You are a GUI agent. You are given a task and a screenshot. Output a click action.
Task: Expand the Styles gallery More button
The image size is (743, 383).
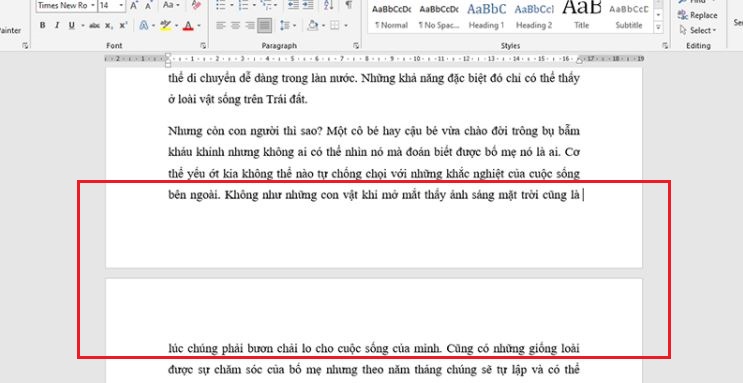pos(658,28)
